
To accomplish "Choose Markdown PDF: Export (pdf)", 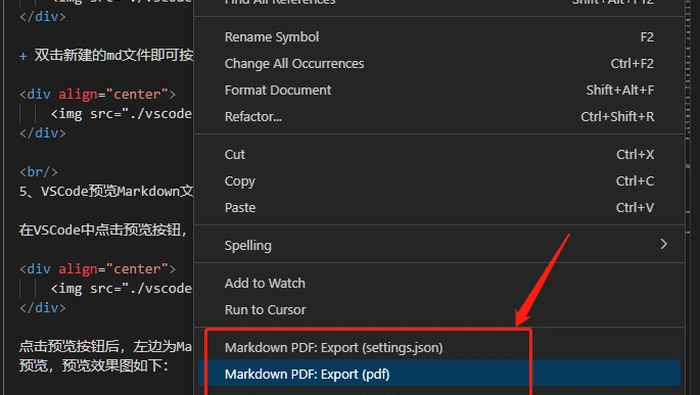I will [x=439, y=374].
